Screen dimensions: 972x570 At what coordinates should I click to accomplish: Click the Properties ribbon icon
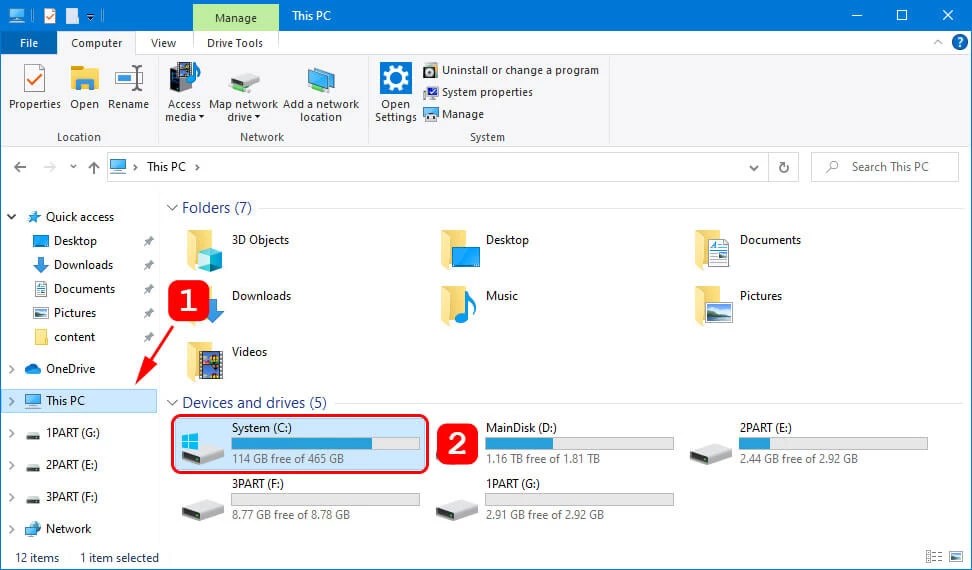click(x=35, y=87)
